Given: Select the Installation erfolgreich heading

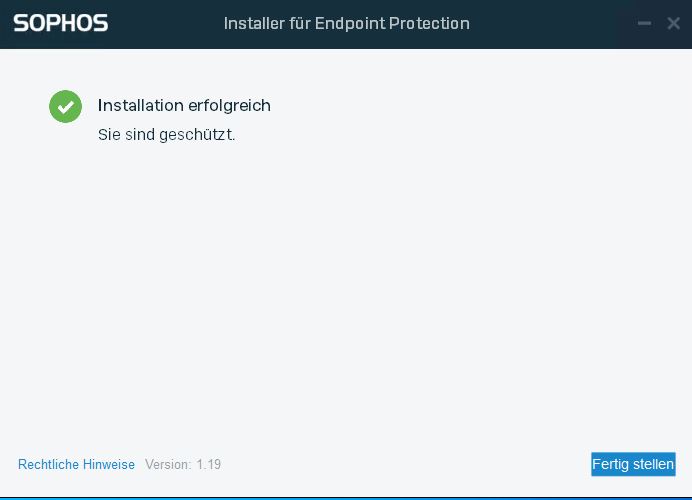Looking at the screenshot, I should pyautogui.click(x=184, y=105).
